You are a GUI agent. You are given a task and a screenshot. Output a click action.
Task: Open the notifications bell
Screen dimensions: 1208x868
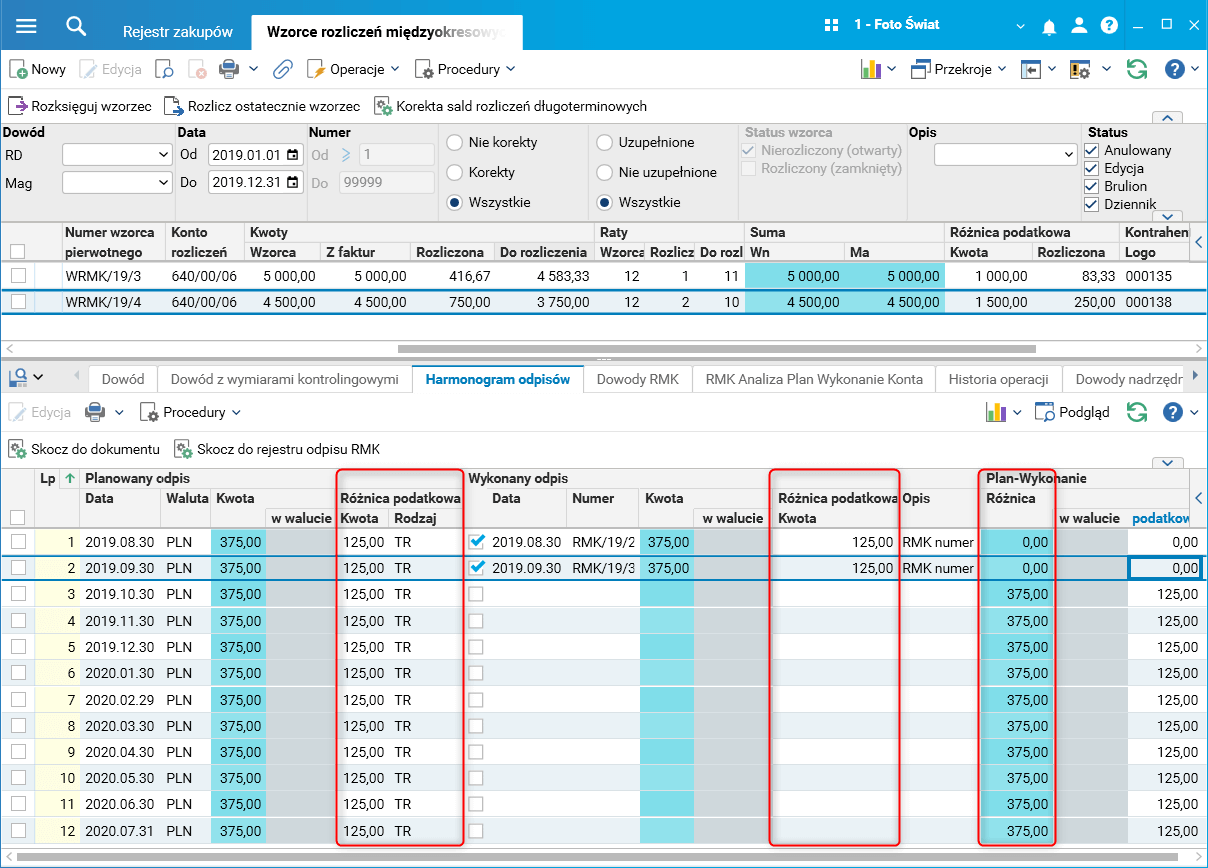[x=1049, y=26]
